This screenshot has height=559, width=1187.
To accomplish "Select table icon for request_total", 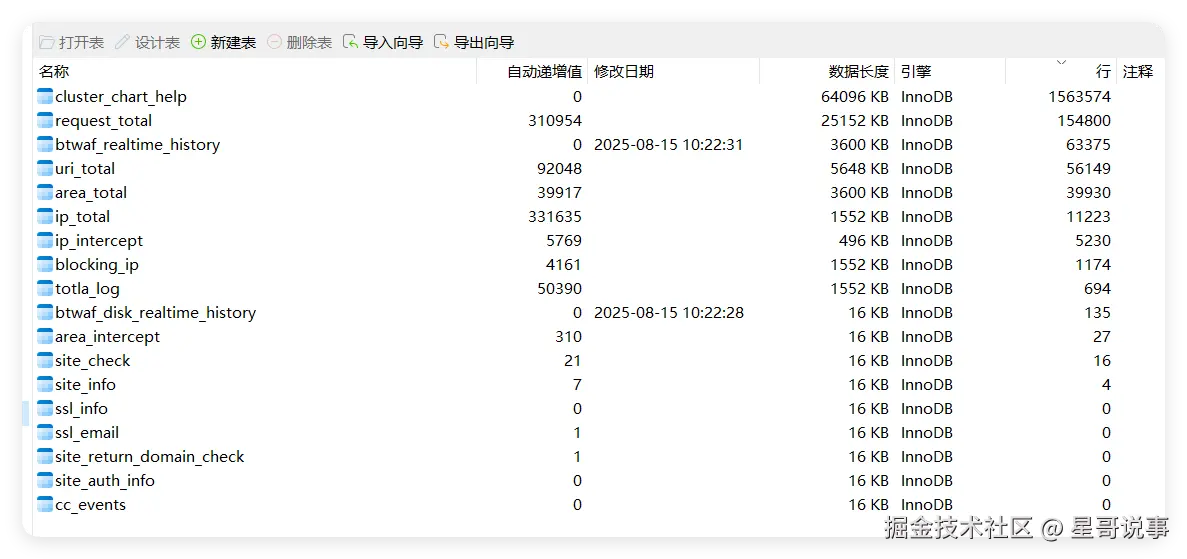I will [x=45, y=120].
